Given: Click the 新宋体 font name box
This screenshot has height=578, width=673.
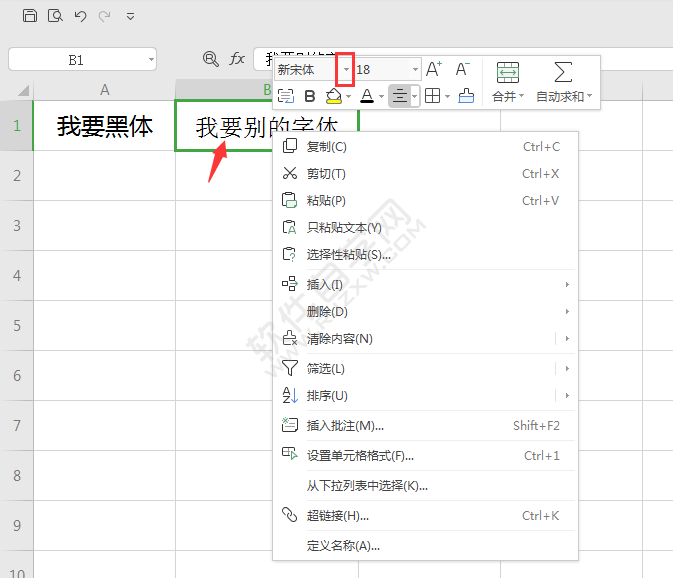Looking at the screenshot, I should (x=306, y=70).
